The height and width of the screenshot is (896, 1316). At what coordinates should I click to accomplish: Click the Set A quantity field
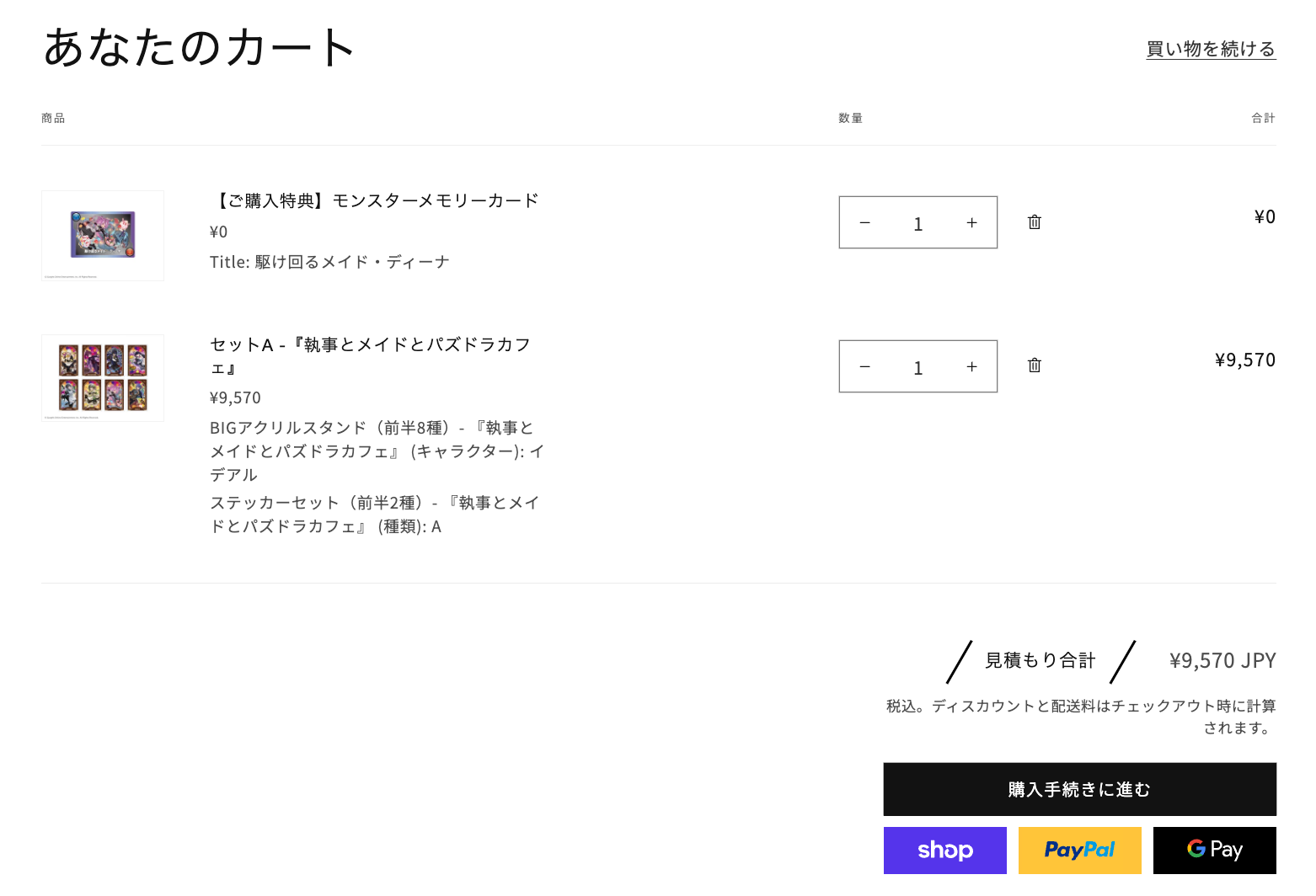(918, 367)
